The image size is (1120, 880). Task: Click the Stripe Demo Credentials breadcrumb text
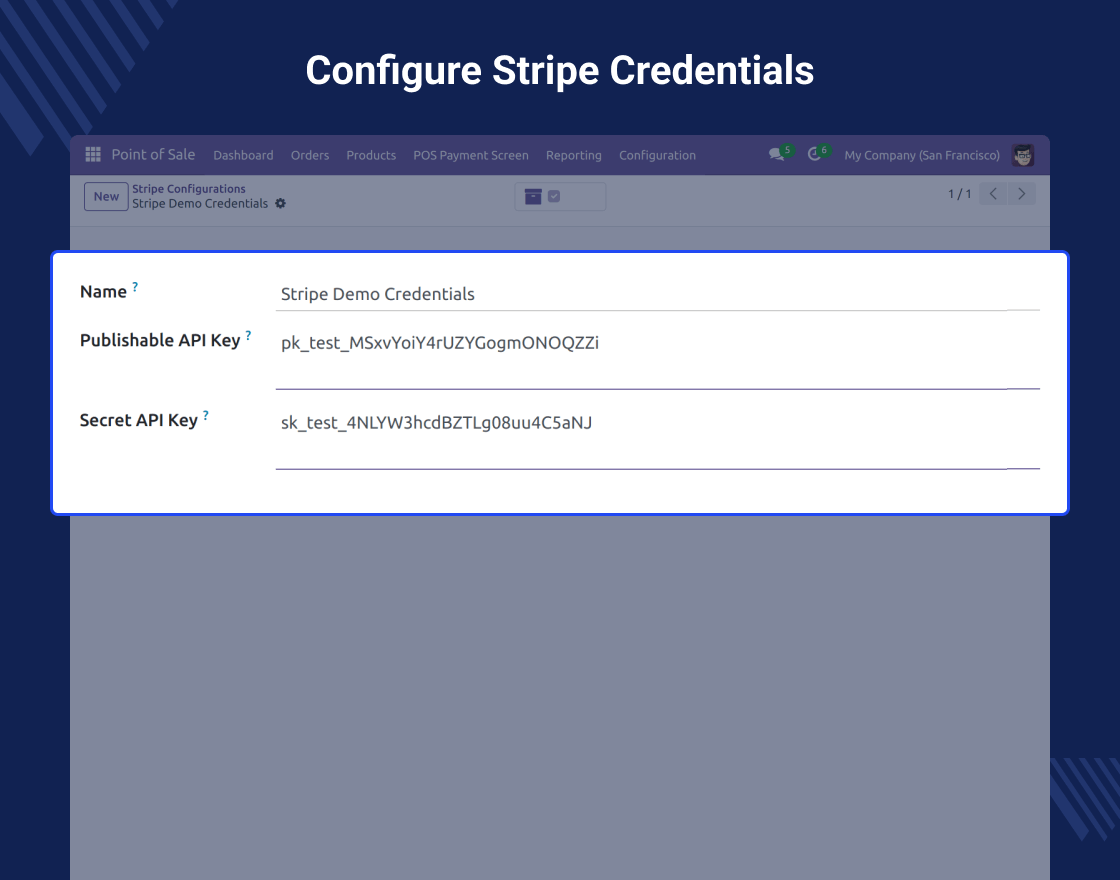(200, 204)
